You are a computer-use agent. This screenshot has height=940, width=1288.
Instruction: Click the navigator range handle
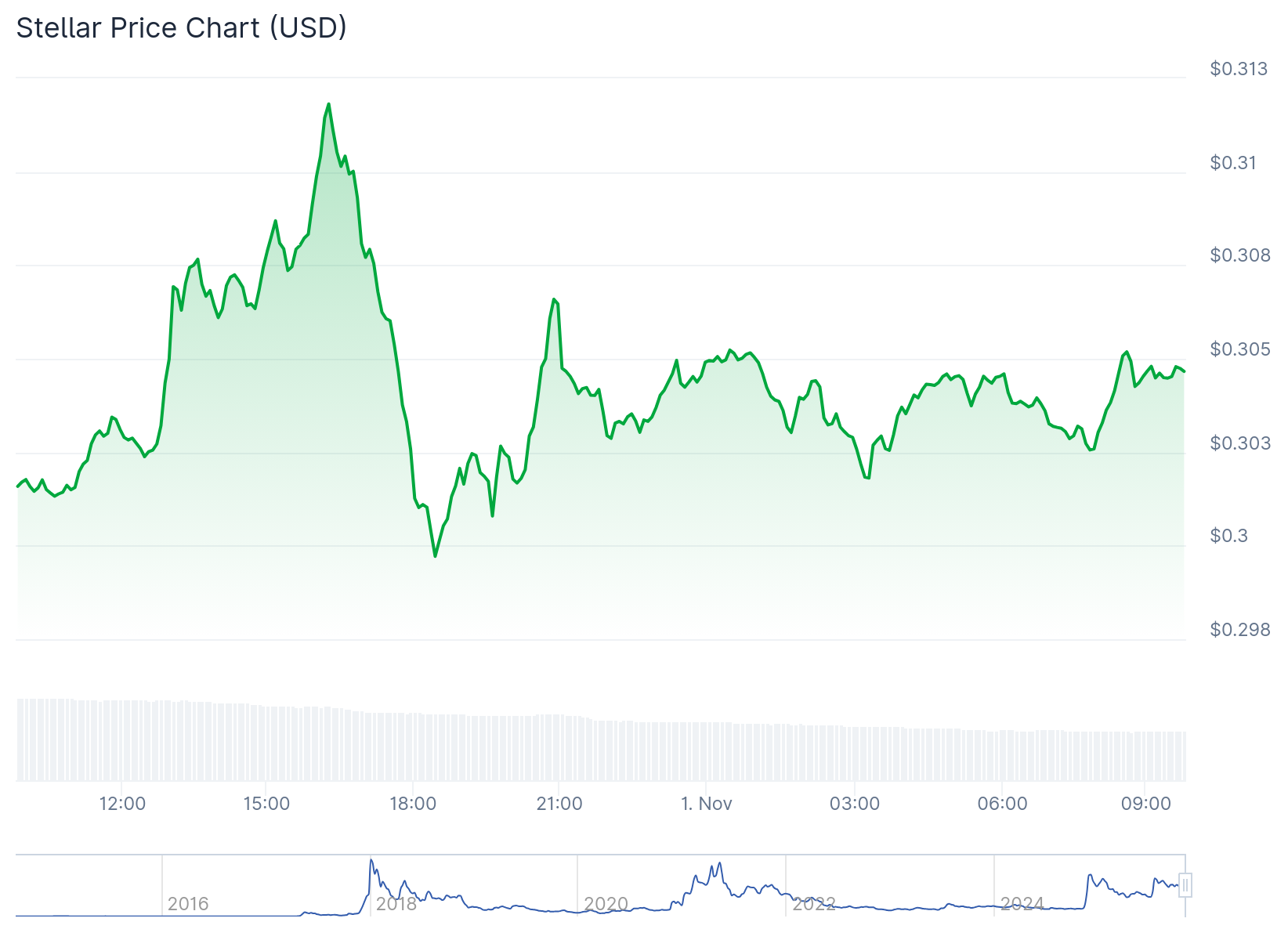[x=1185, y=885]
